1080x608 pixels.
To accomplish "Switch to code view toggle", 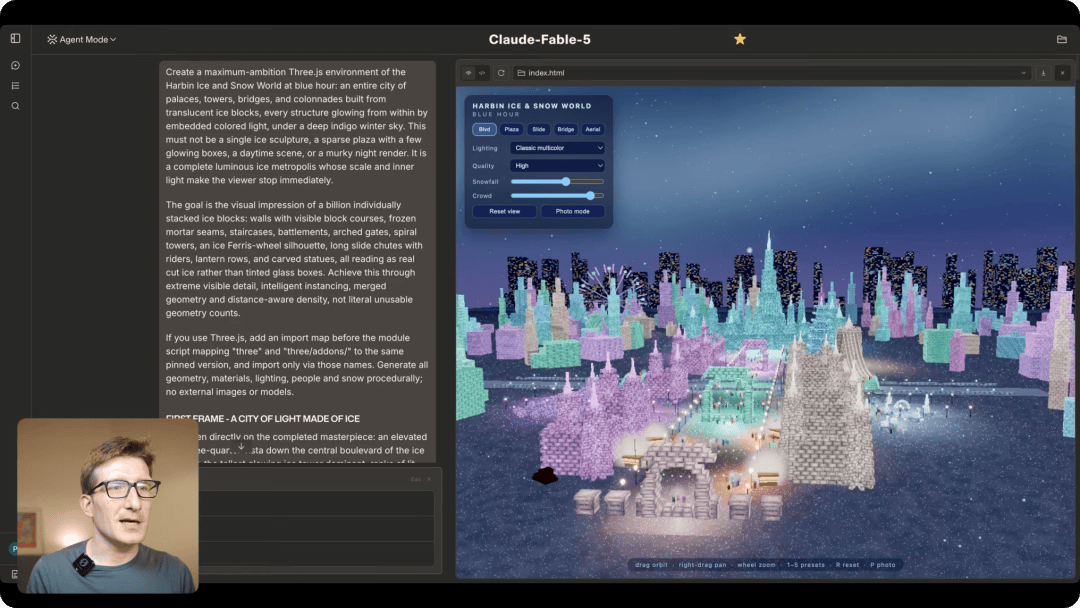I will point(482,73).
